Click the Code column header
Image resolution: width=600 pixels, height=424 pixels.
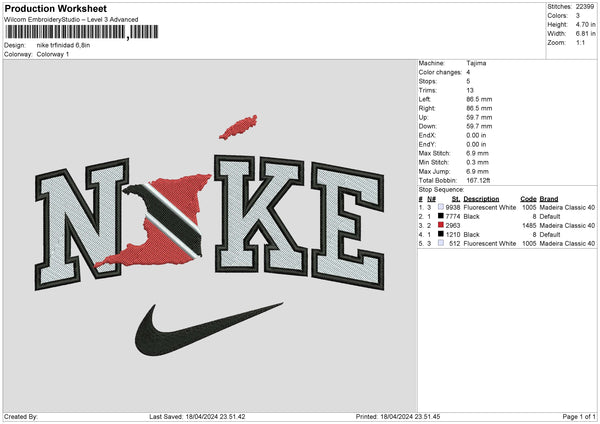tap(528, 199)
